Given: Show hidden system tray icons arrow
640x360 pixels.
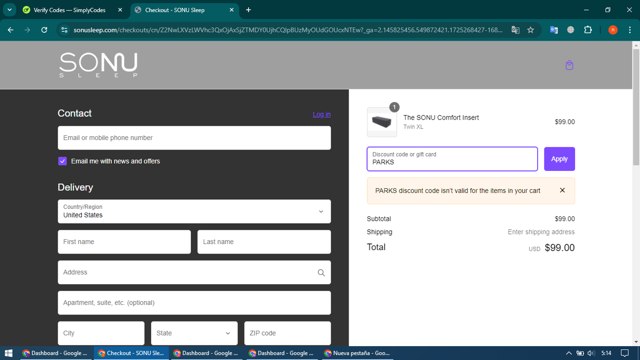Looking at the screenshot, I should 569,353.
